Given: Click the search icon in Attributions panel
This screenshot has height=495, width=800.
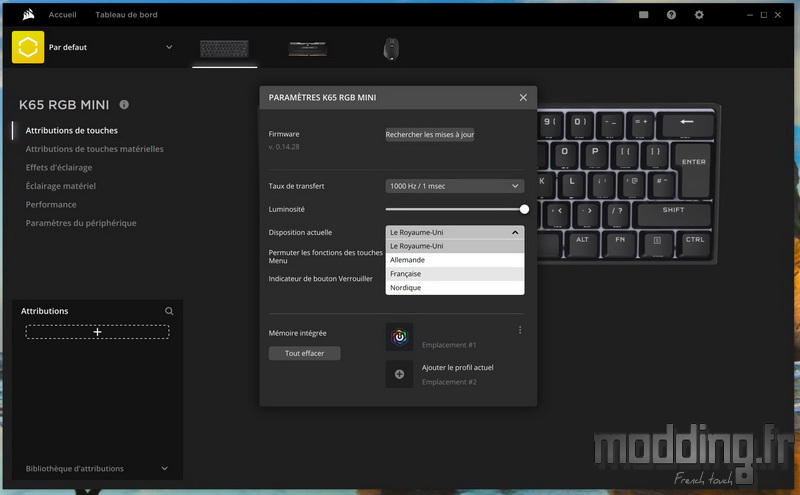Looking at the screenshot, I should (169, 311).
